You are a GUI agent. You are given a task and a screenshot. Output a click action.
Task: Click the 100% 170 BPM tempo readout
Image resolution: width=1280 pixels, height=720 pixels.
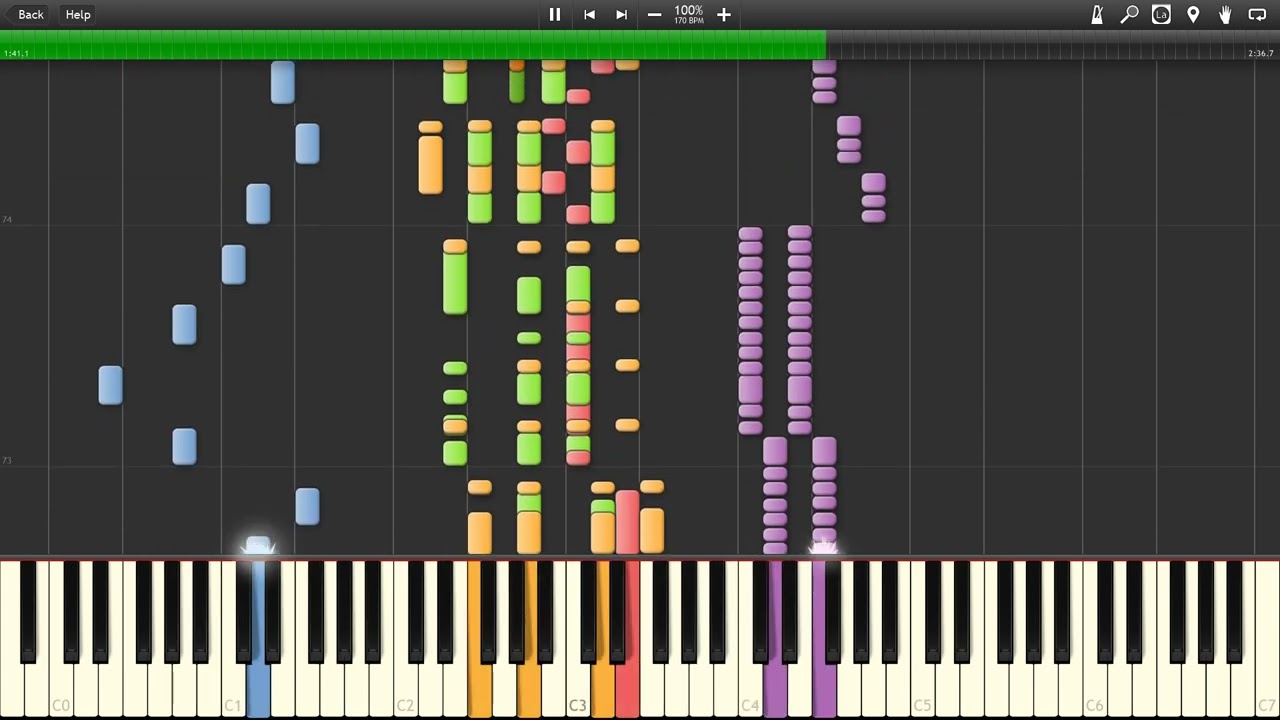[688, 14]
